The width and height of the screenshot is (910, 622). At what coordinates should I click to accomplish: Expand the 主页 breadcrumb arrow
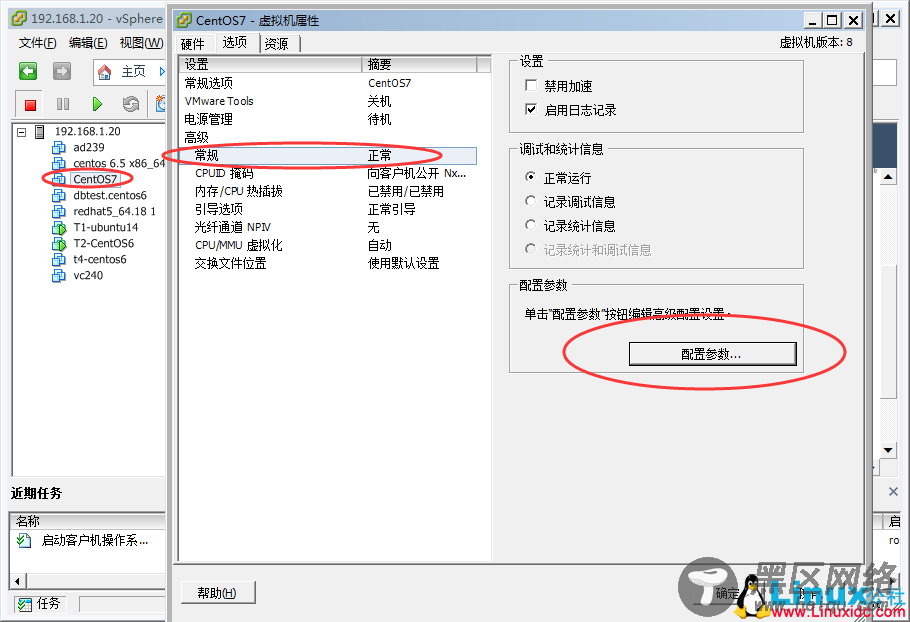[161, 72]
